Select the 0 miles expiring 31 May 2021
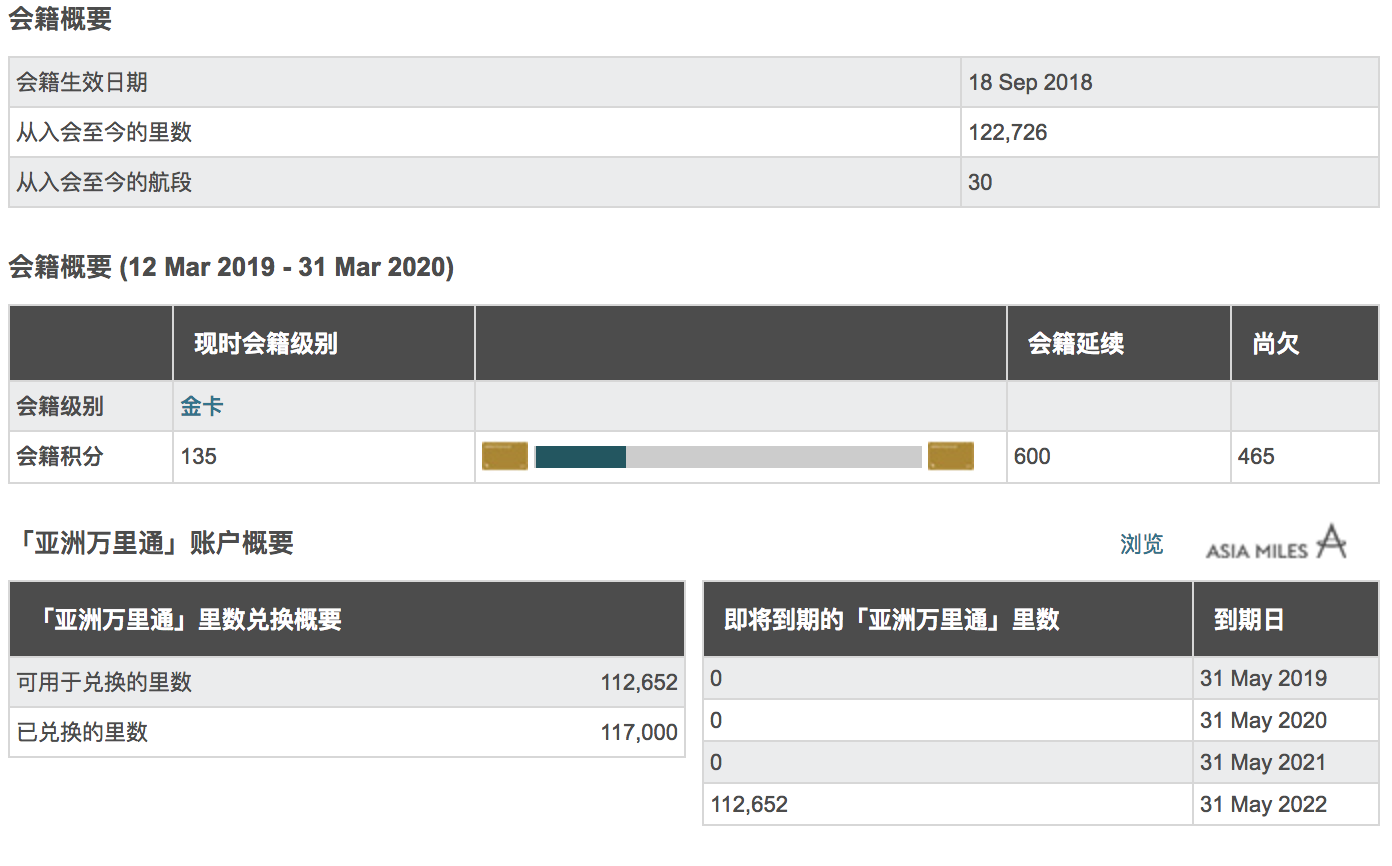The image size is (1392, 866). coord(716,762)
